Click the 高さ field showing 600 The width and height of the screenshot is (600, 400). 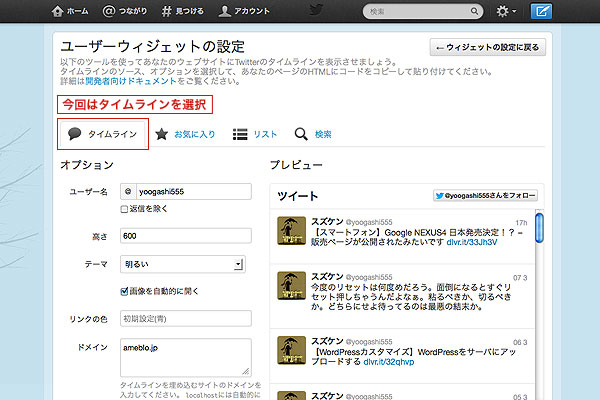coord(186,236)
